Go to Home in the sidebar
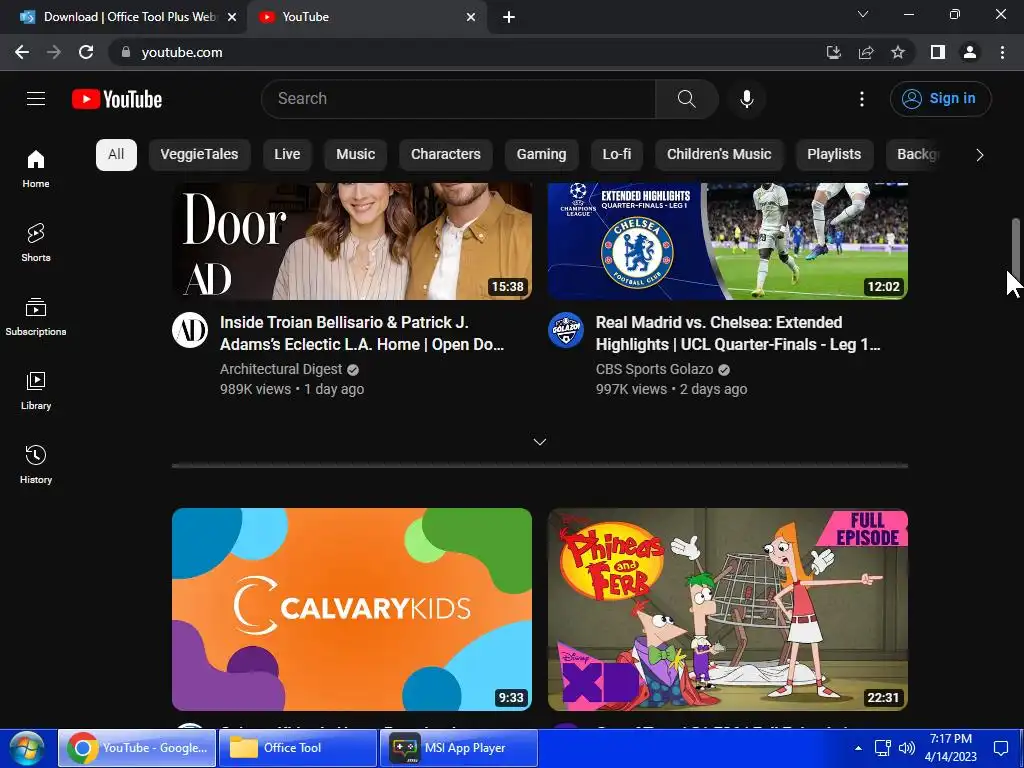Screen dimensions: 1024x768 [36, 168]
